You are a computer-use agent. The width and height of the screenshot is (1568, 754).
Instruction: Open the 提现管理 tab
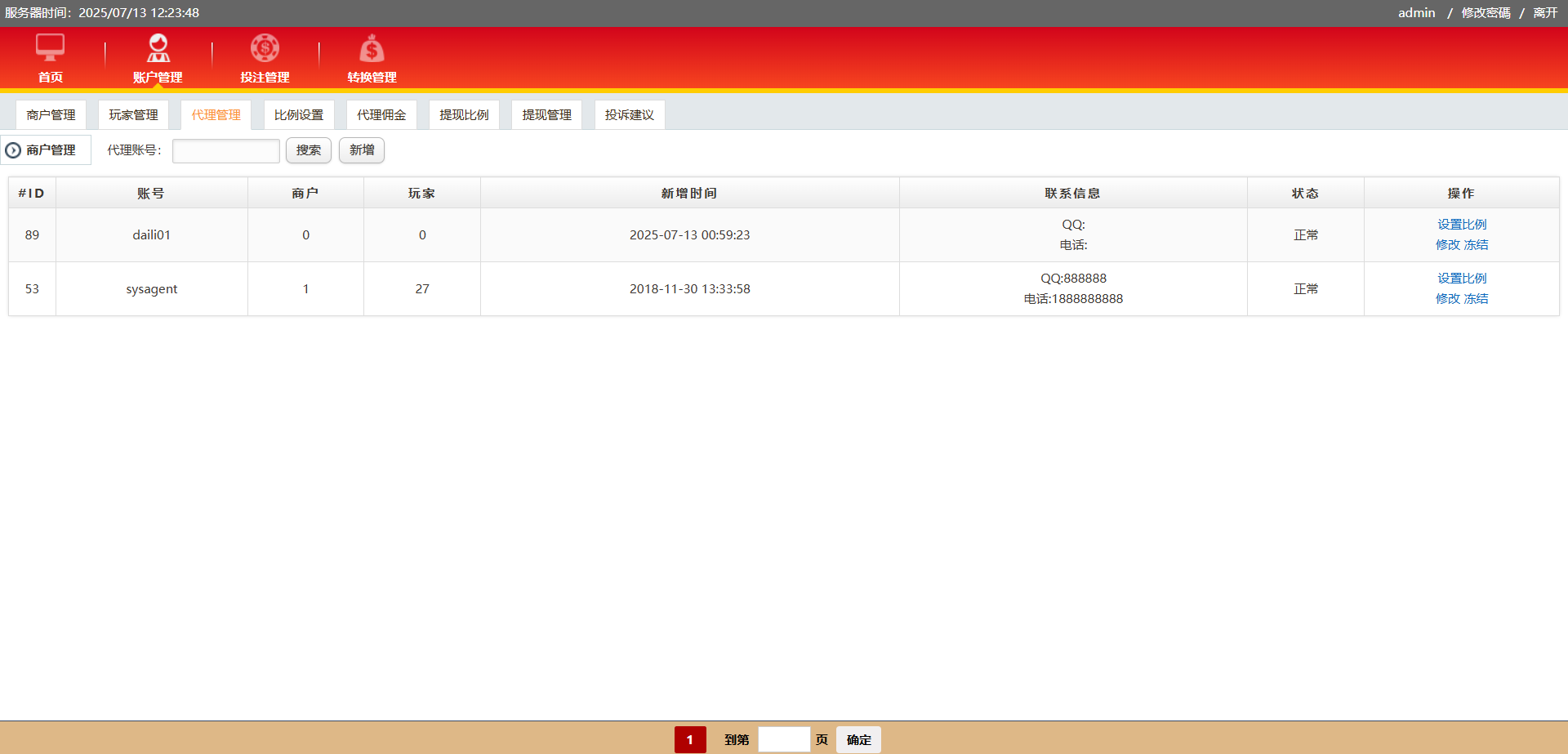point(546,115)
